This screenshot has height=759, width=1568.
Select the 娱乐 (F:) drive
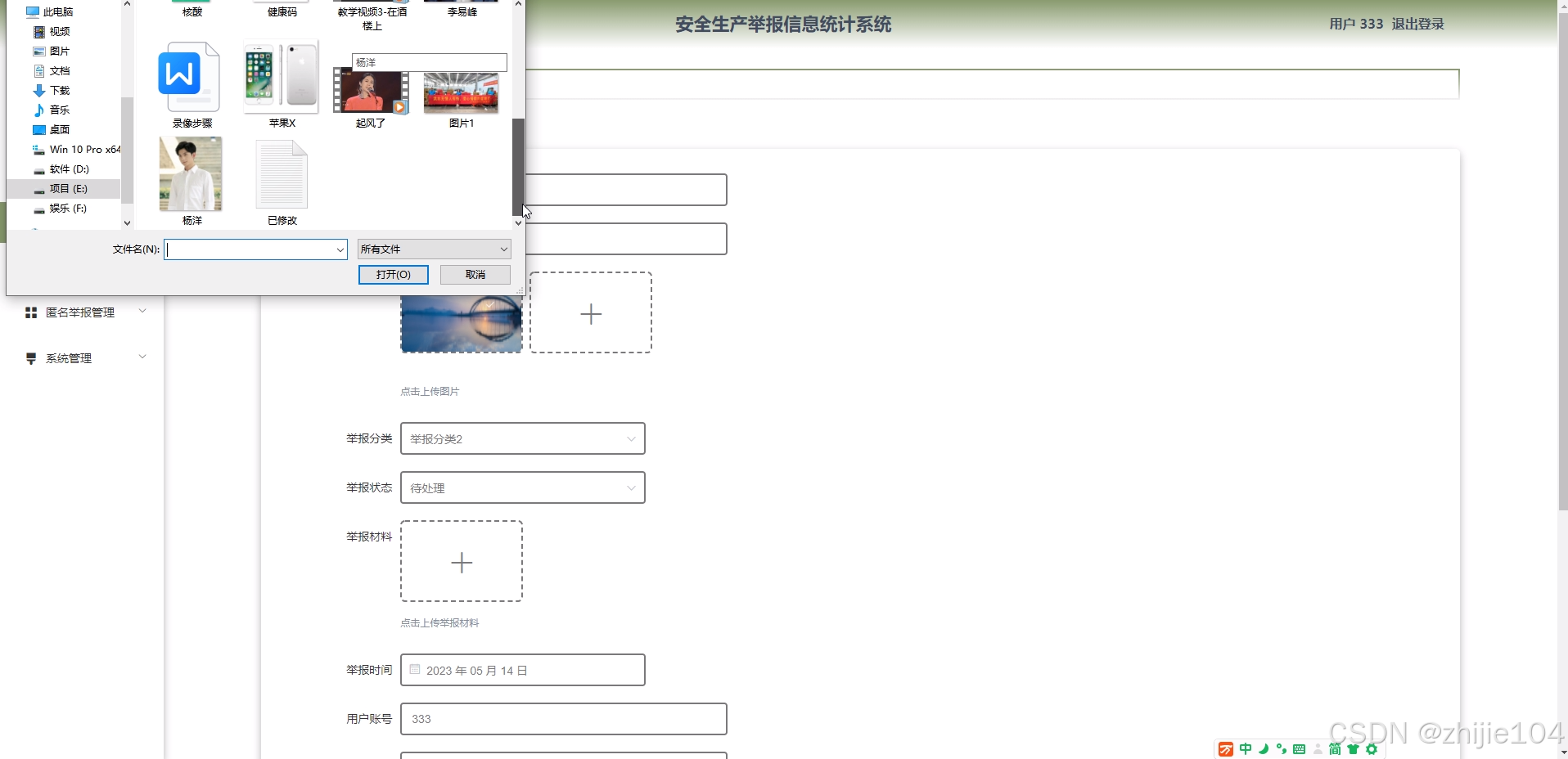click(60, 209)
